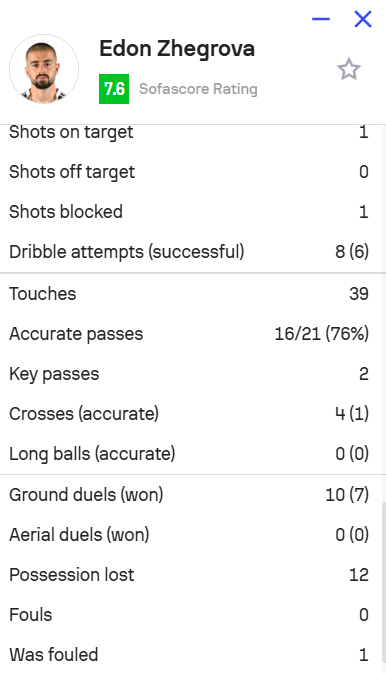The height and width of the screenshot is (673, 386).
Task: Click the Possession lost stat row
Action: coord(189,575)
